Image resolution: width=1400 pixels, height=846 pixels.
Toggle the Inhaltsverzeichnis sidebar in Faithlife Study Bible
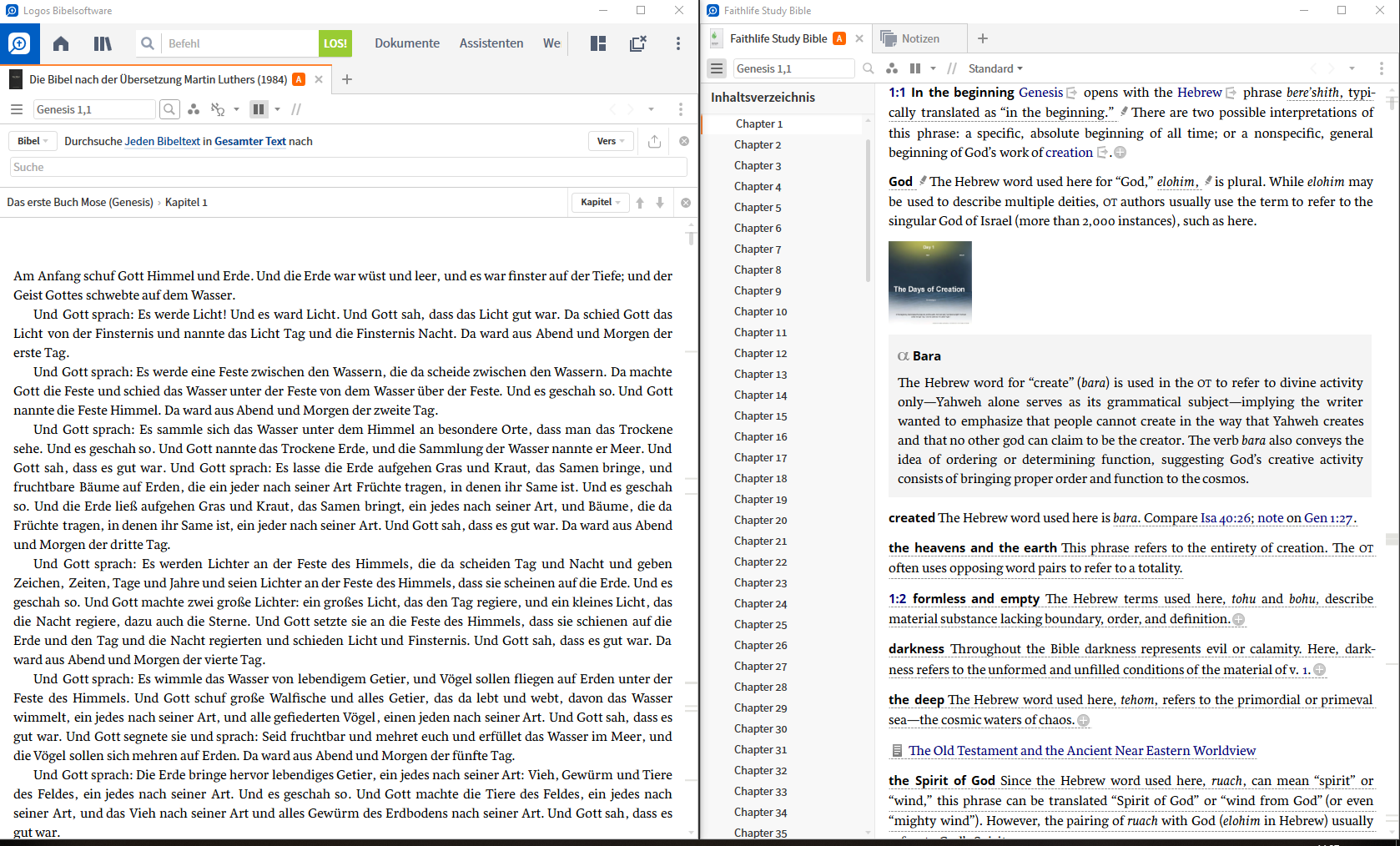coord(717,68)
